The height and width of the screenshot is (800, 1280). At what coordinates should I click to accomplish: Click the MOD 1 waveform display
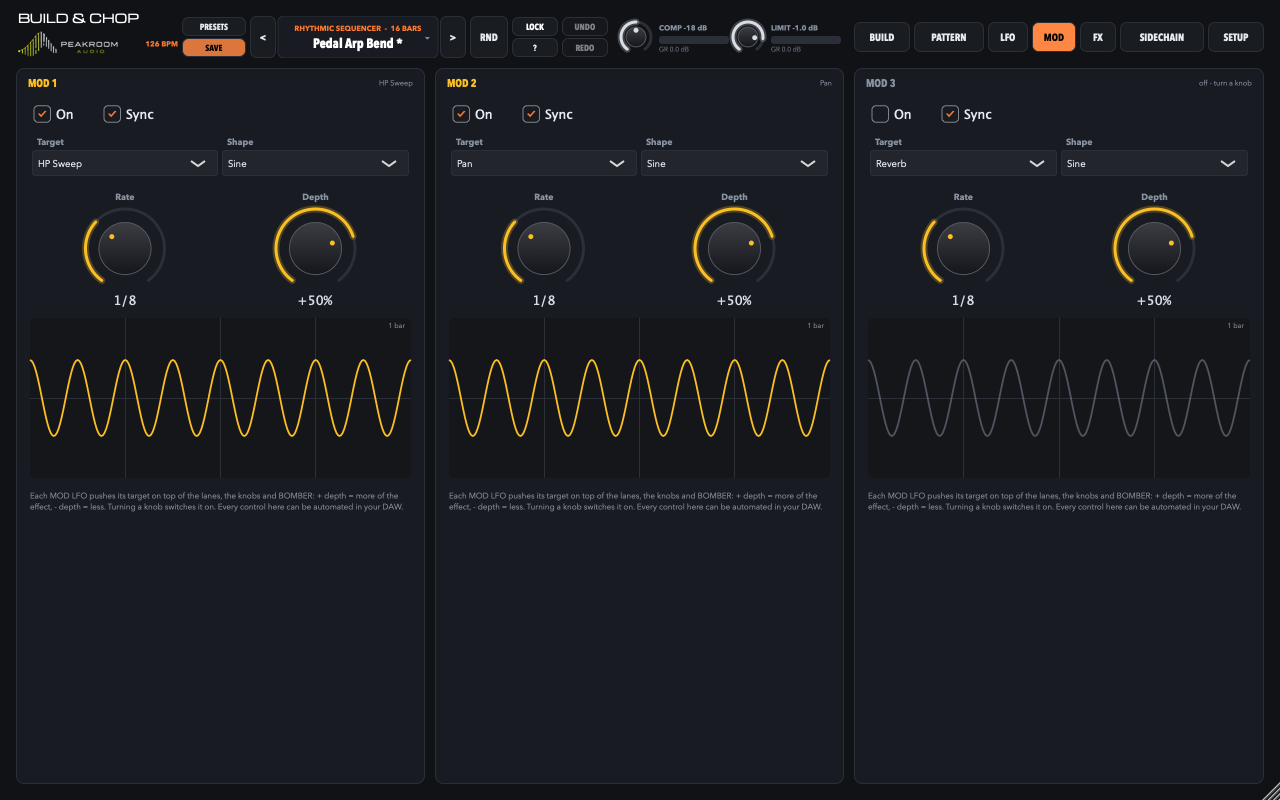click(220, 398)
